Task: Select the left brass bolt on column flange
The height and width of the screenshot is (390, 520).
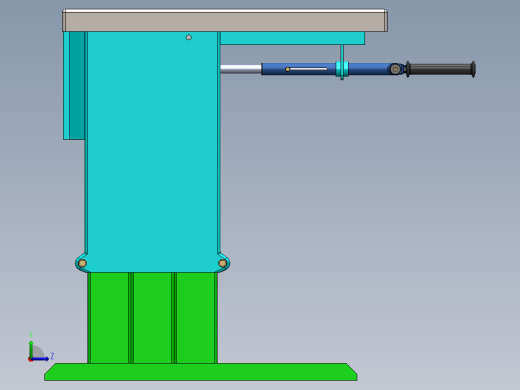Action: click(x=82, y=263)
